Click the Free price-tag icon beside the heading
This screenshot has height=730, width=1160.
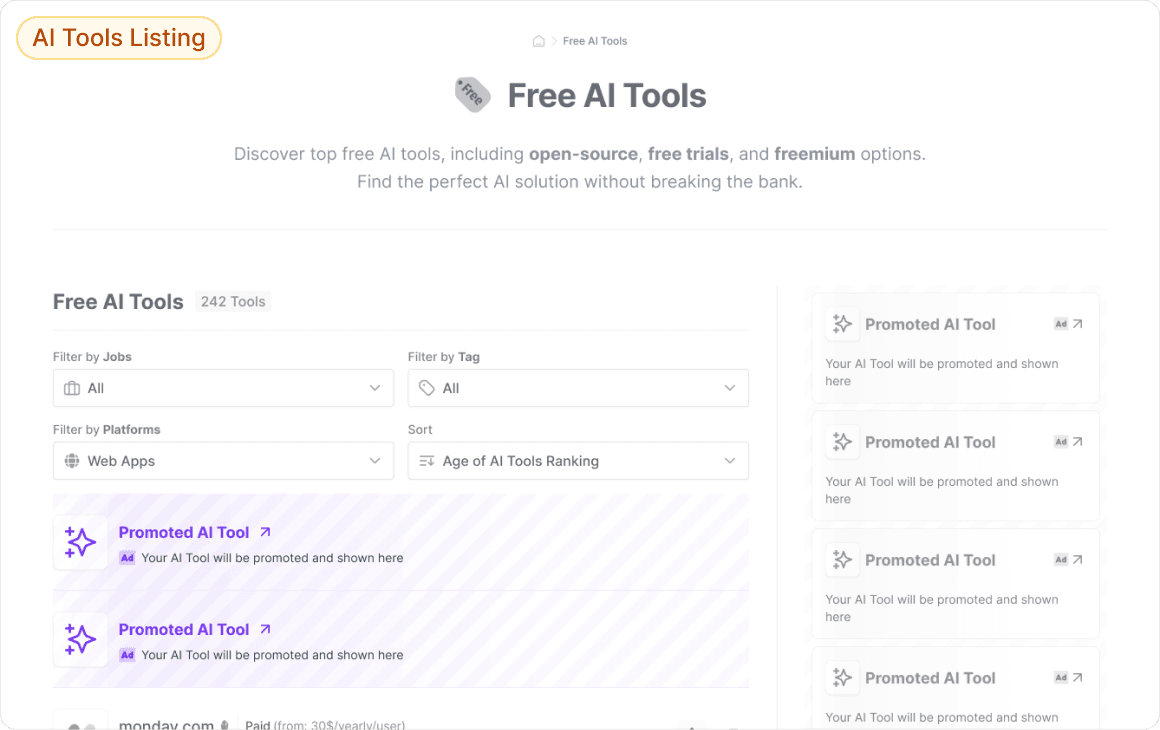472,94
